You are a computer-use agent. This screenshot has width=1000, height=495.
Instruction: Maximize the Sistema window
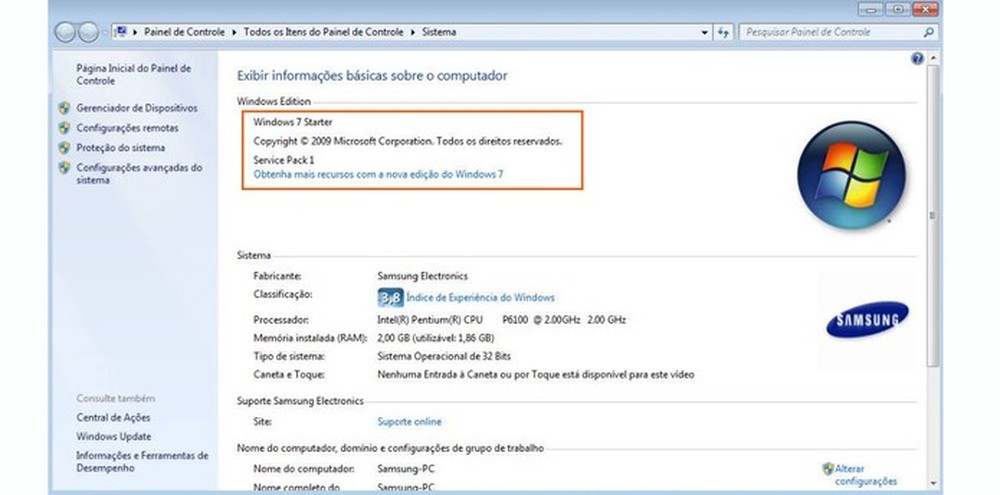click(x=897, y=9)
